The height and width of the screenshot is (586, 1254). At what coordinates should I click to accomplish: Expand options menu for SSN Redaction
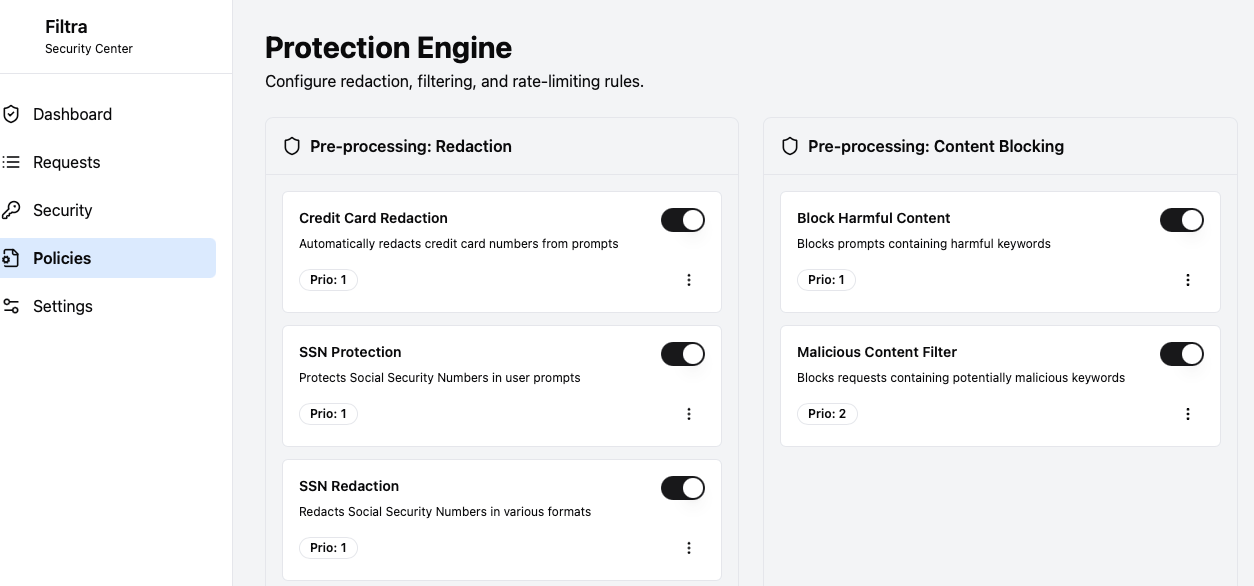689,548
